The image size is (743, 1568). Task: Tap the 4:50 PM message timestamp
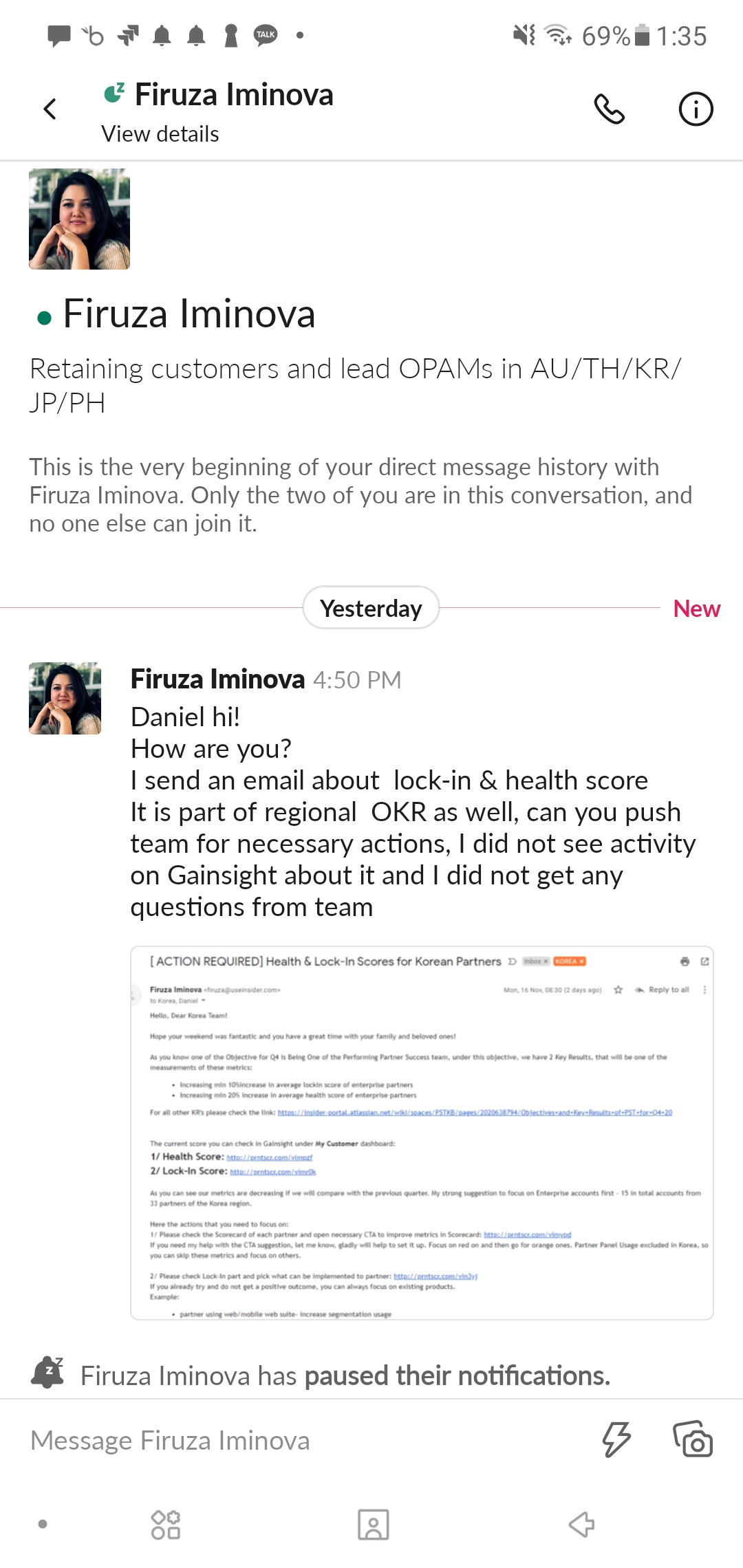357,680
